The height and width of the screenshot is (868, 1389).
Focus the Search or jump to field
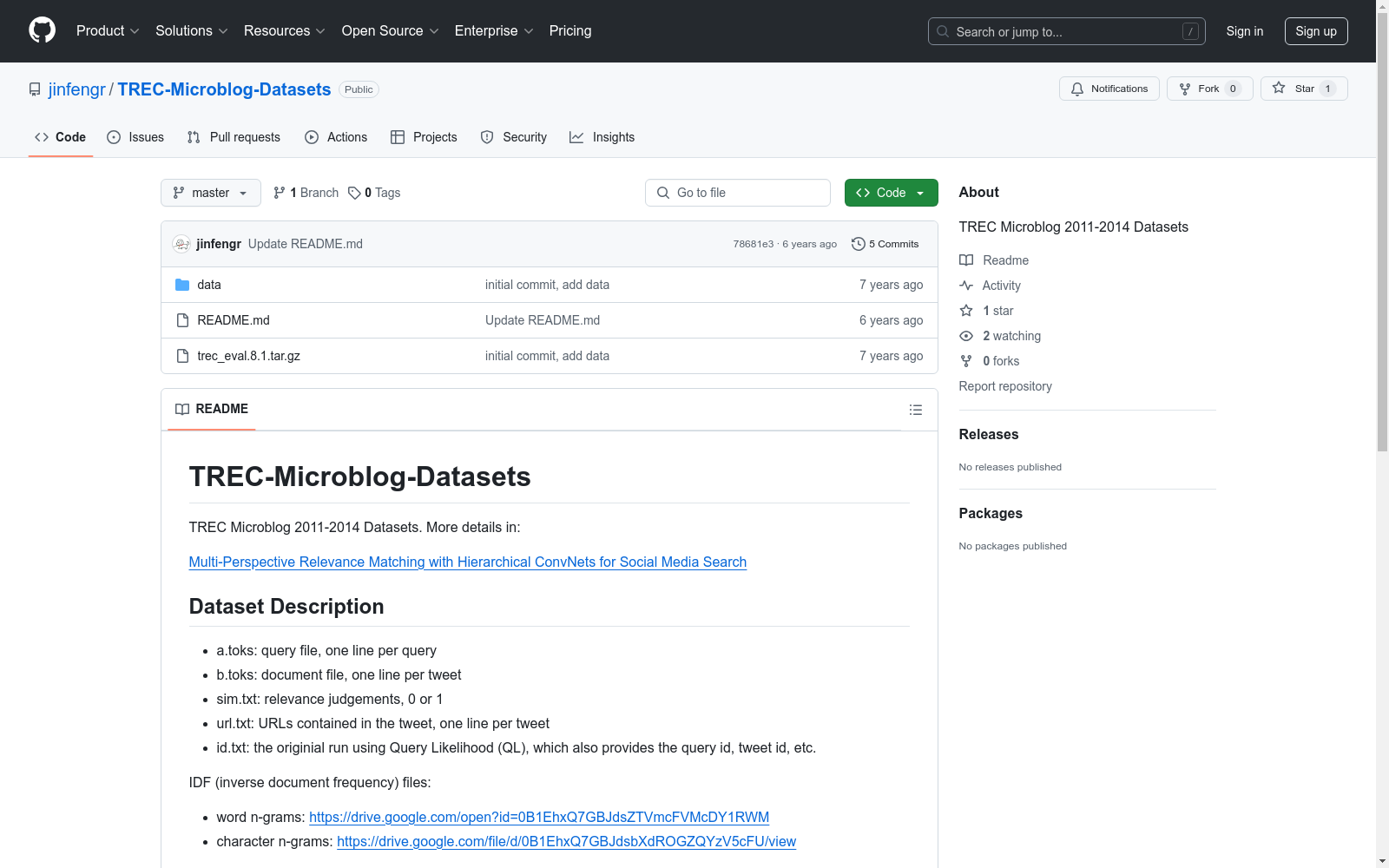pos(1067,31)
